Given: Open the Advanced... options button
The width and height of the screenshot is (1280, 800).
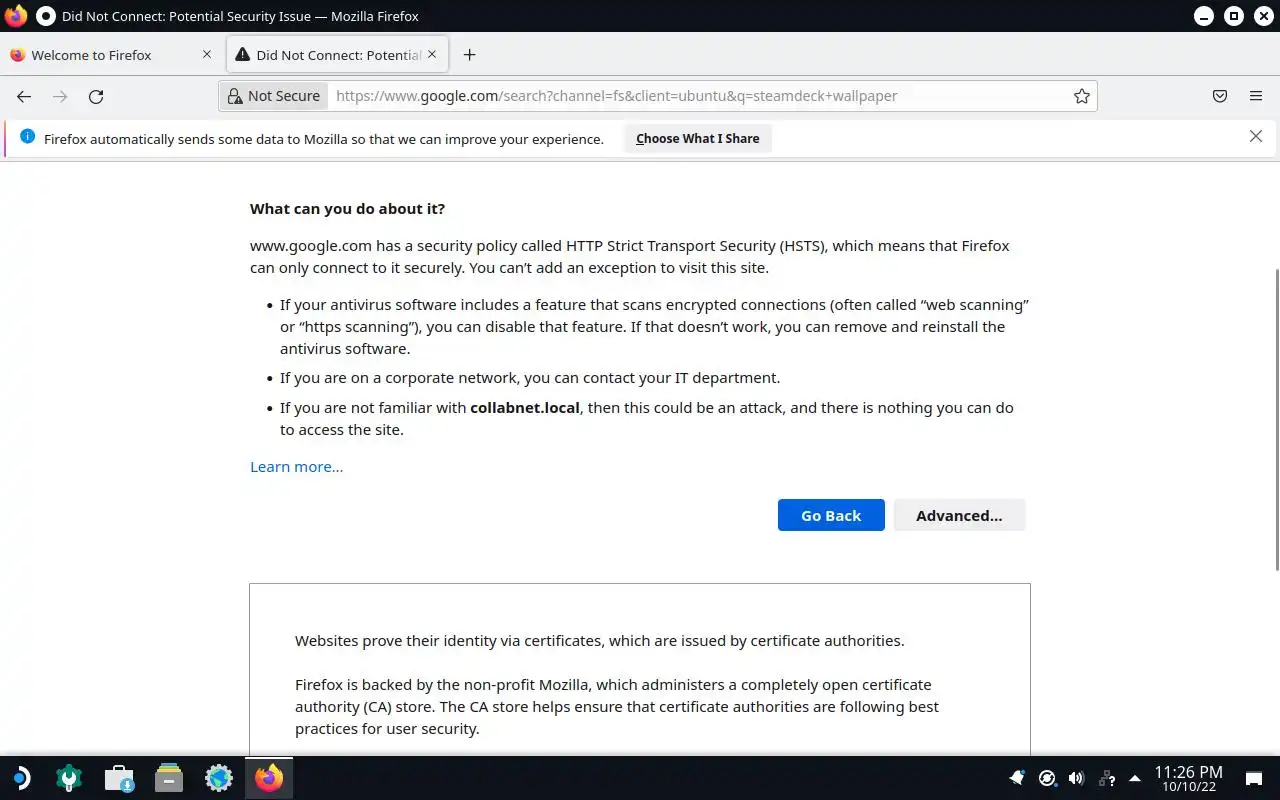Looking at the screenshot, I should coord(959,515).
